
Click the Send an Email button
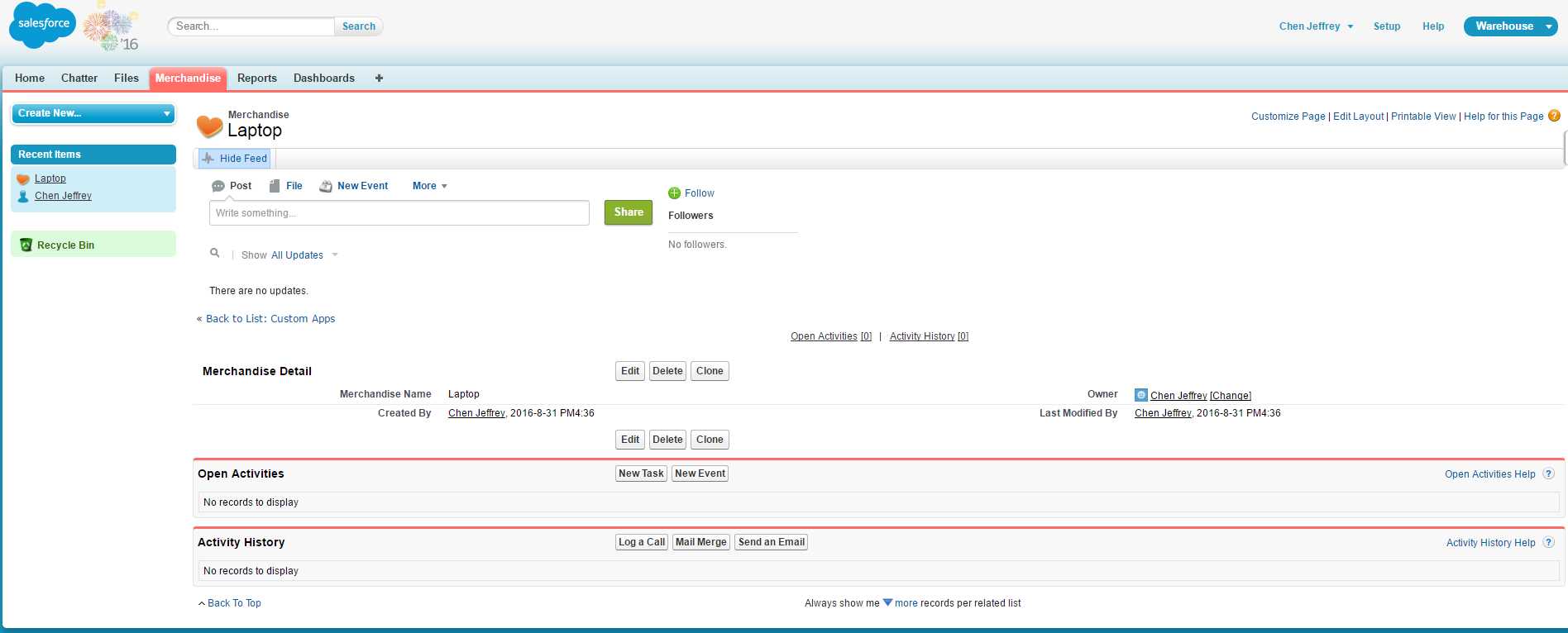(x=772, y=542)
